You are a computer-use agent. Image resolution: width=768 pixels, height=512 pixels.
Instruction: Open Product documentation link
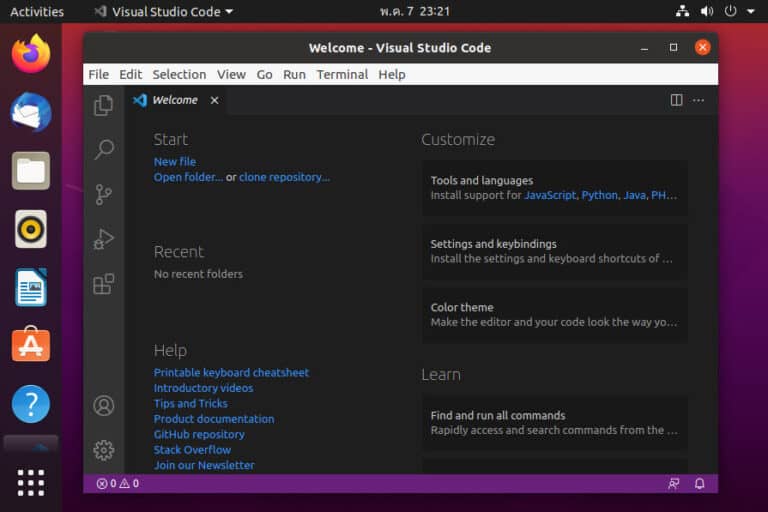[214, 419]
